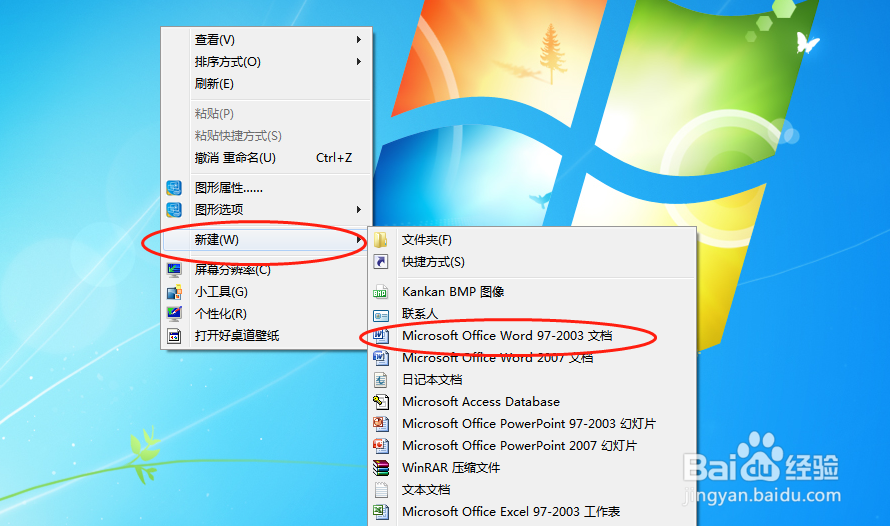Click the 打开好桌道壁纸 calendar icon
Screen dimensions: 890x526
pos(174,336)
